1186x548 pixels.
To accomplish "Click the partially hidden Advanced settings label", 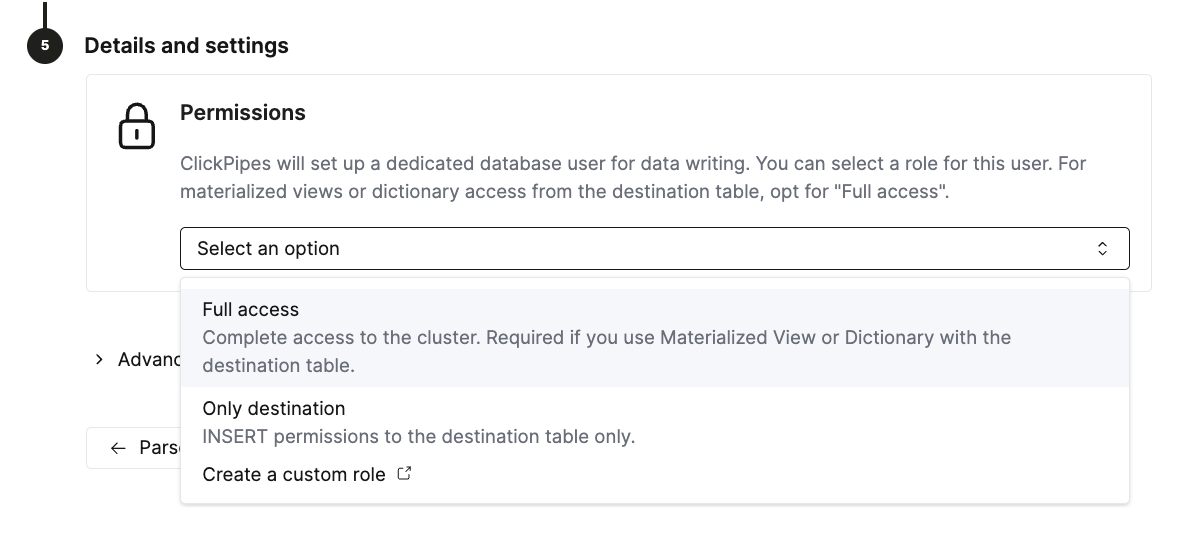I will [x=148, y=359].
